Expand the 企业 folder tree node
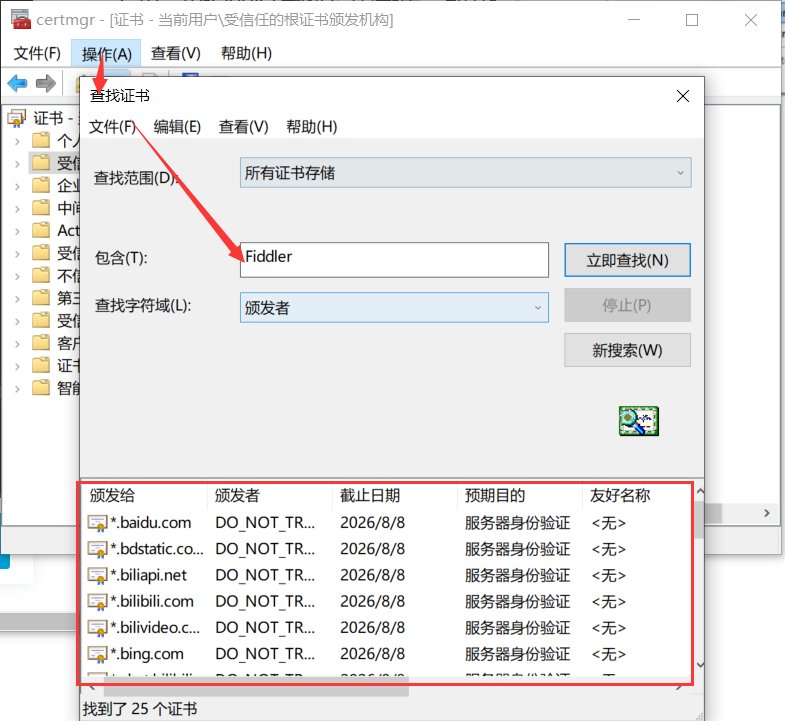The width and height of the screenshot is (785, 721). pyautogui.click(x=17, y=185)
